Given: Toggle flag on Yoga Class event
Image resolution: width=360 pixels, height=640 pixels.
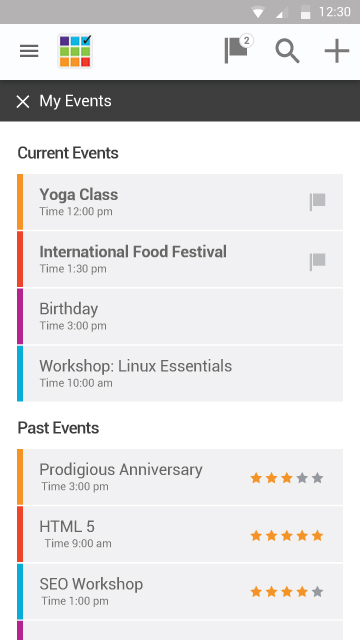Looking at the screenshot, I should point(317,202).
